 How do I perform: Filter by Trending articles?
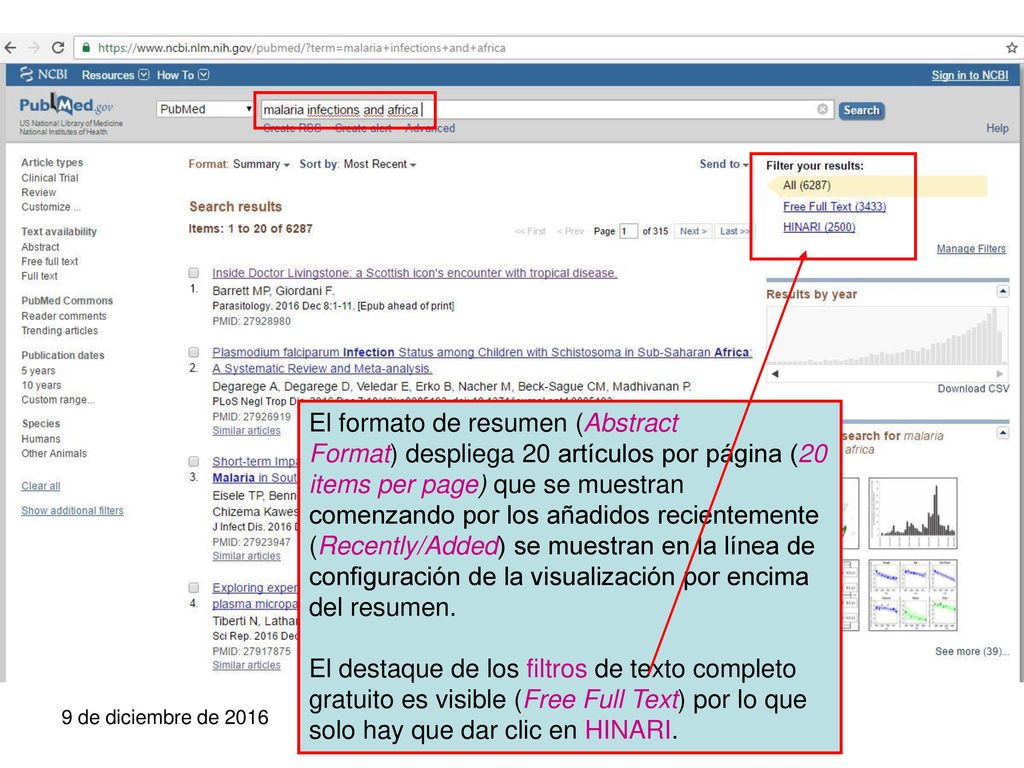point(59,330)
